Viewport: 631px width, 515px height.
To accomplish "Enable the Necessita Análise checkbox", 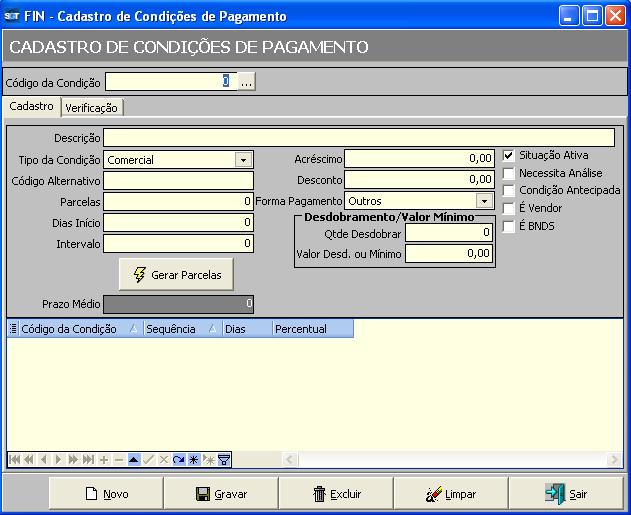I will [508, 173].
